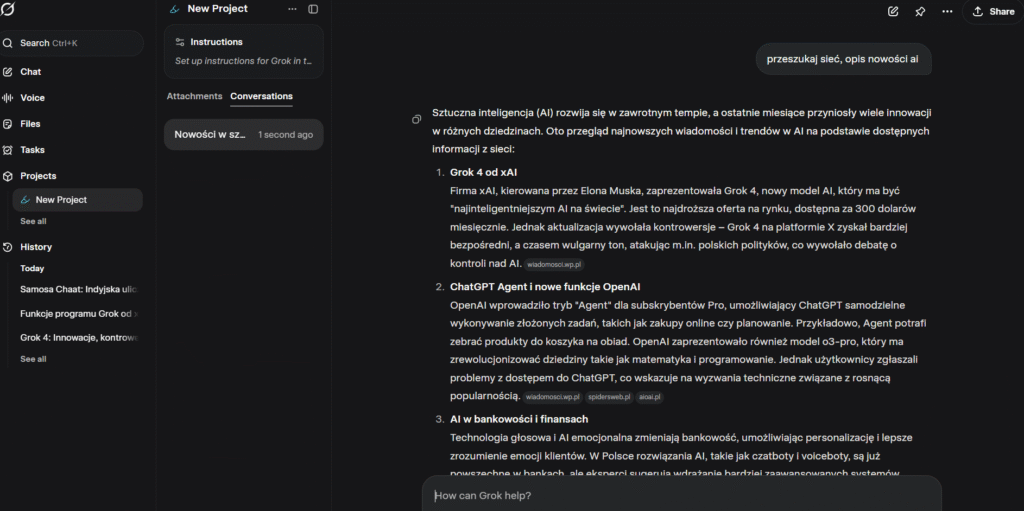This screenshot has width=1024, height=511.
Task: Open Chat from the sidebar
Action: point(30,72)
